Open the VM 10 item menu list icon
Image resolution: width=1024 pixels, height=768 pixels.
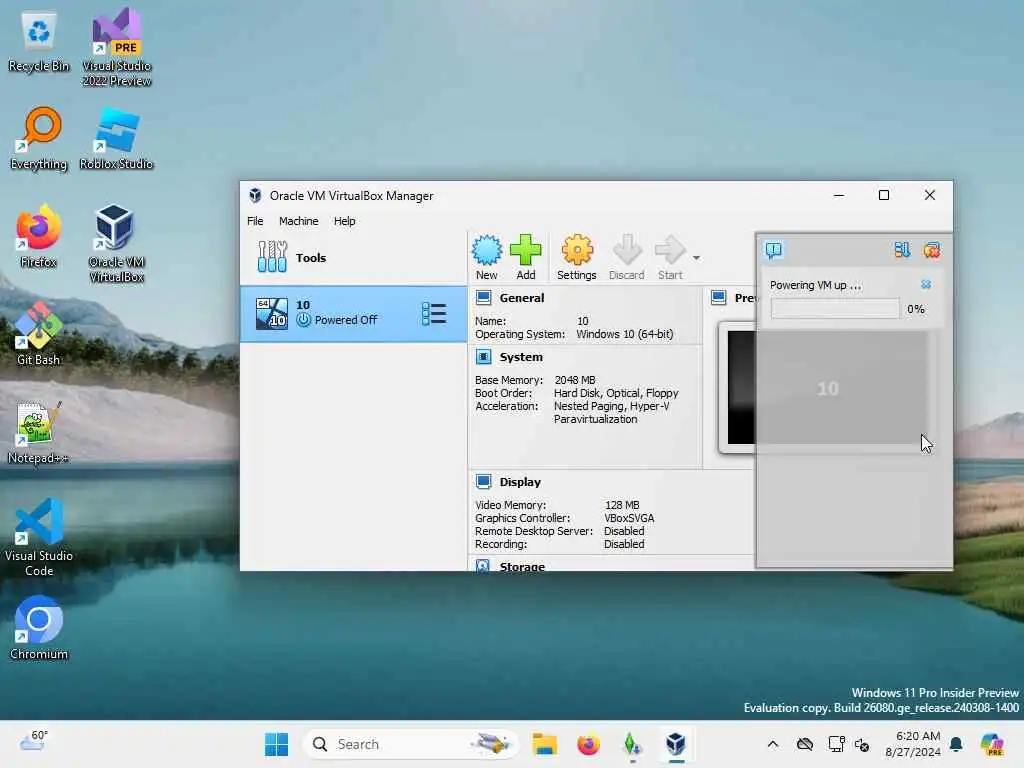point(434,313)
